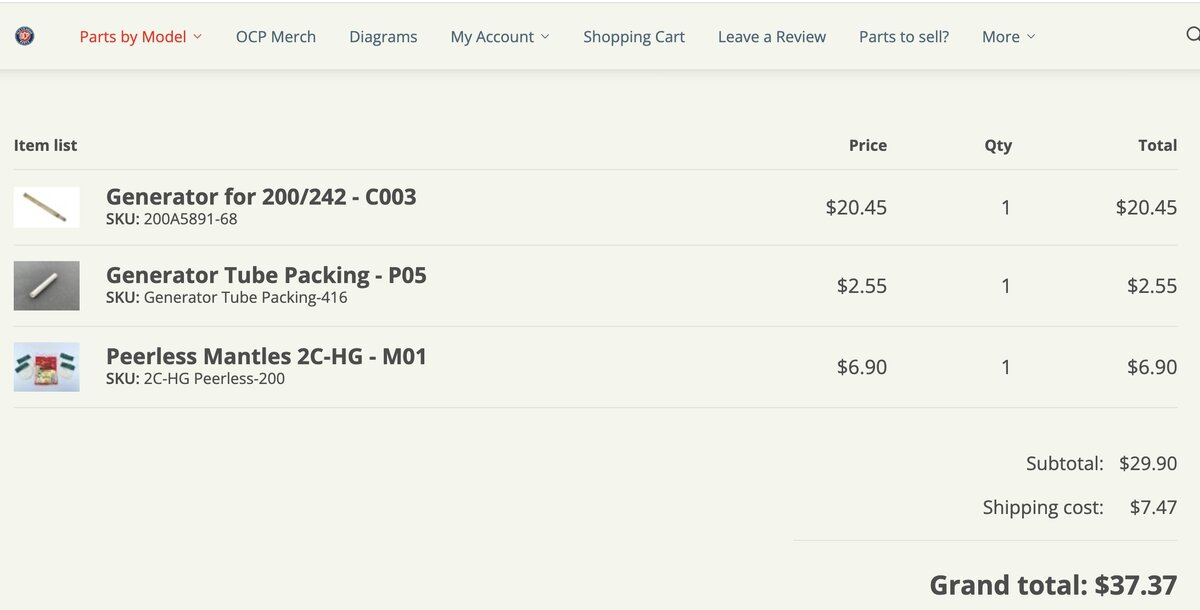1200x610 pixels.
Task: Open the Generator Tube Packing thumbnail
Action: [46, 286]
